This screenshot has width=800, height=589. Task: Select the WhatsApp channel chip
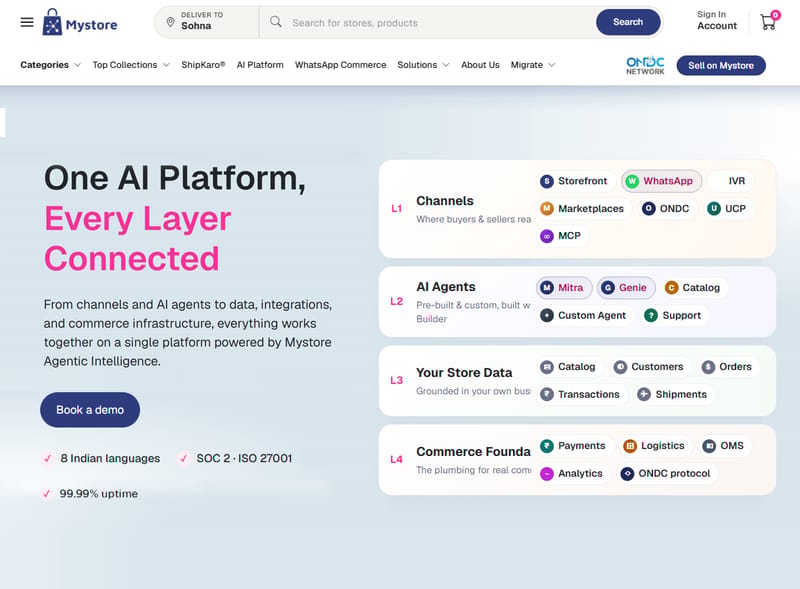click(x=661, y=181)
